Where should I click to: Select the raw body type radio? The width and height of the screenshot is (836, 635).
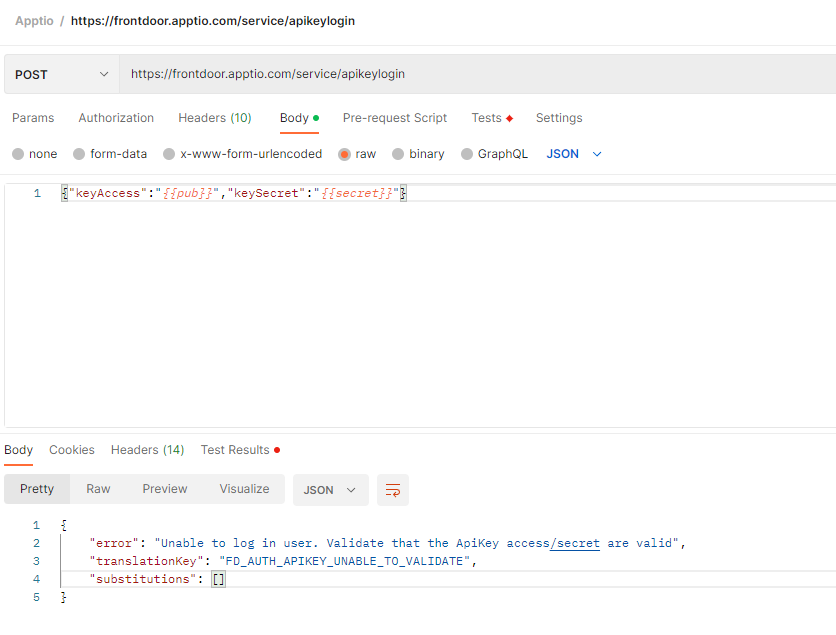(x=344, y=154)
